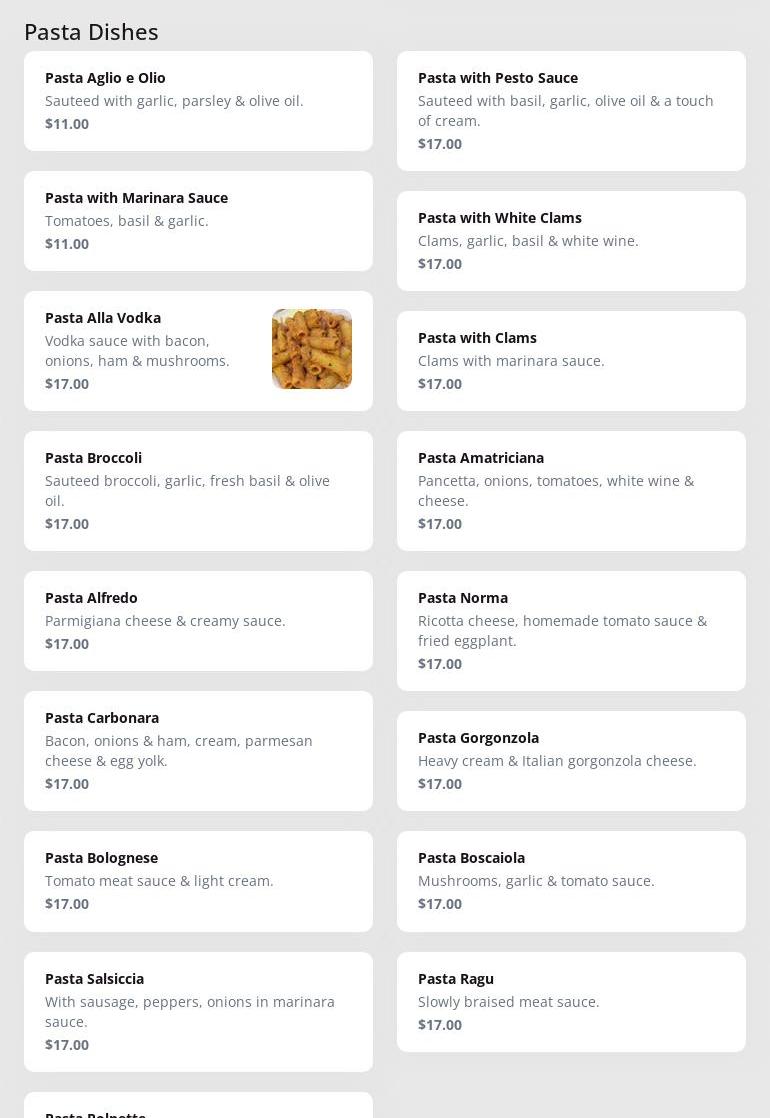Click the $11.00 price under Aglio e Olio

click(x=67, y=124)
